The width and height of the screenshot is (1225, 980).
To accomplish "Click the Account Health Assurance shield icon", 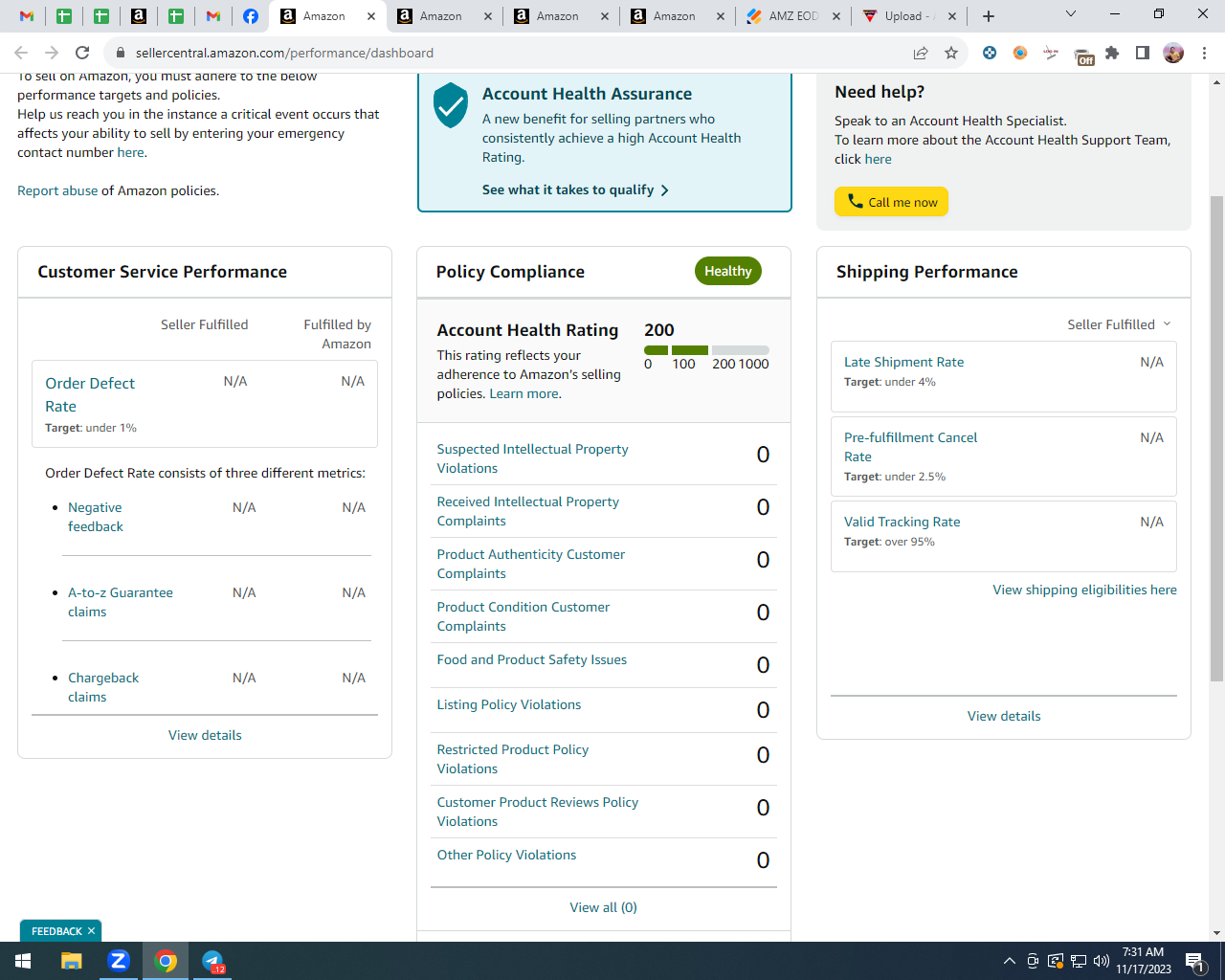I will click(451, 105).
